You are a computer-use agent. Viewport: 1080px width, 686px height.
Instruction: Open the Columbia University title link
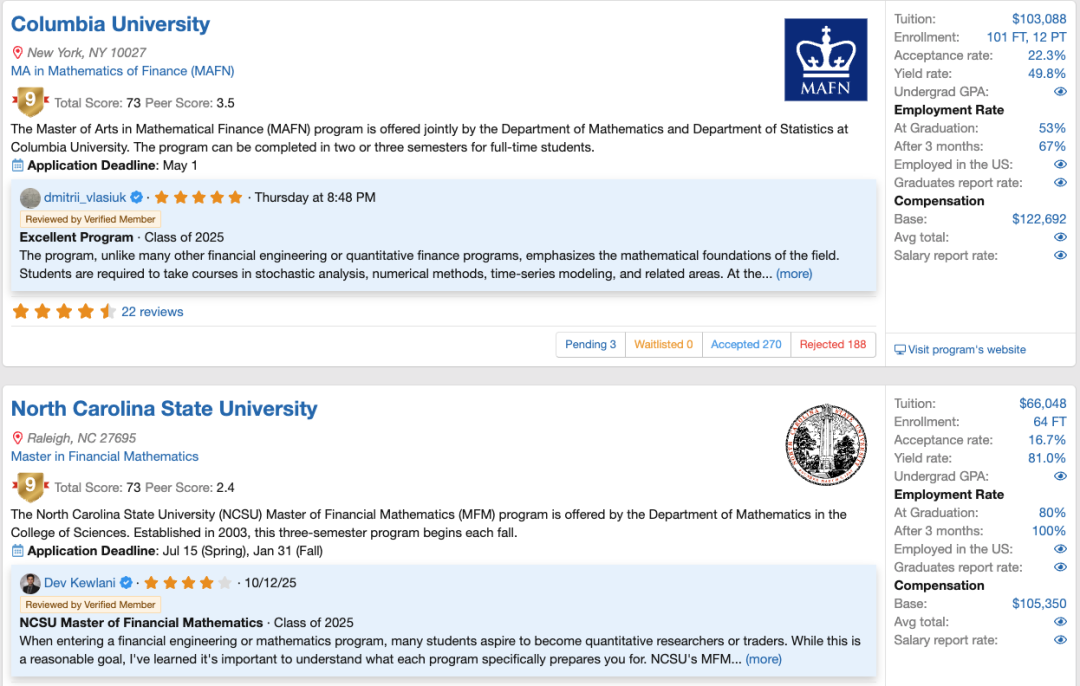(110, 24)
